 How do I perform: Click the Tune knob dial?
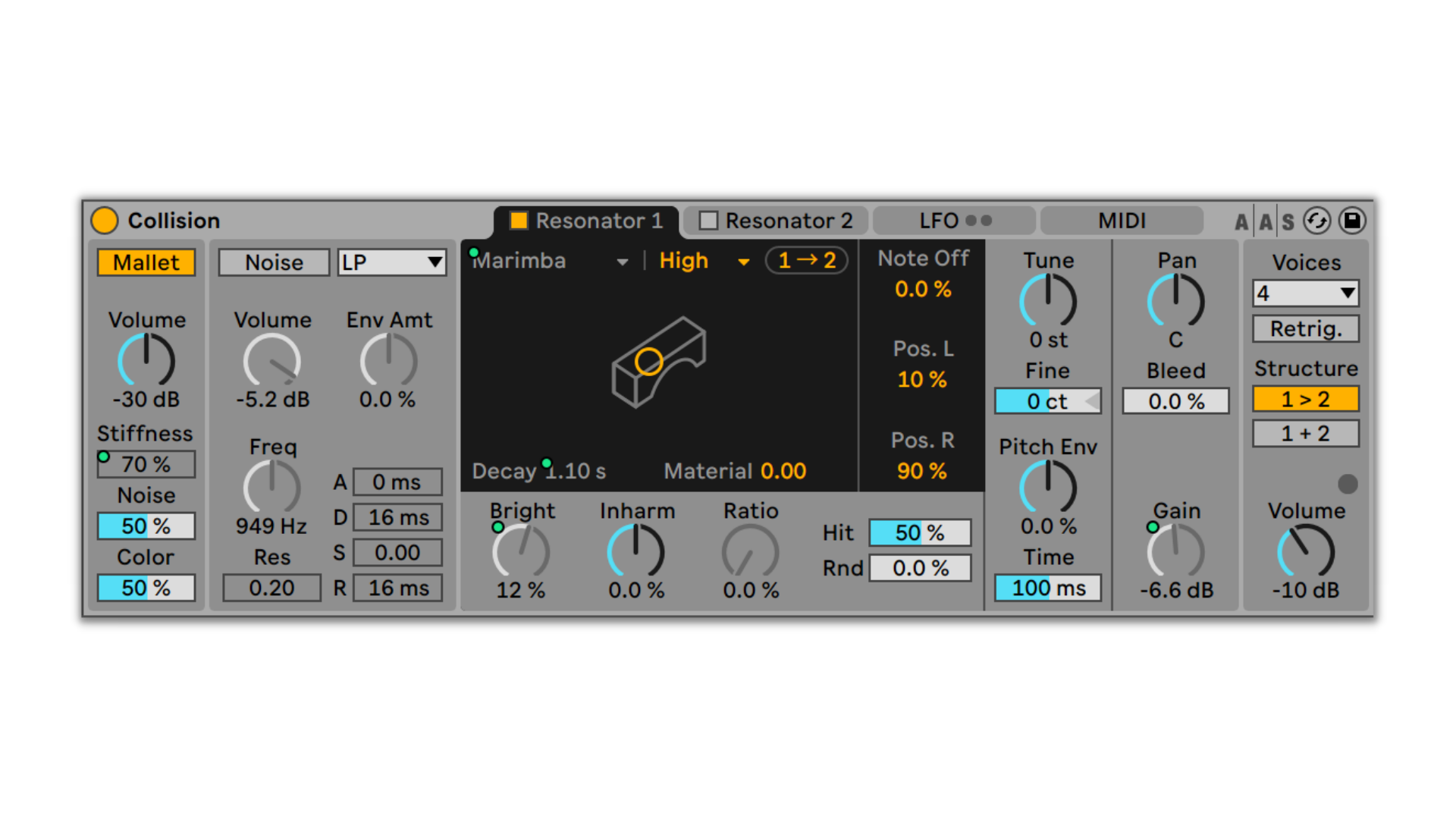[x=1048, y=300]
